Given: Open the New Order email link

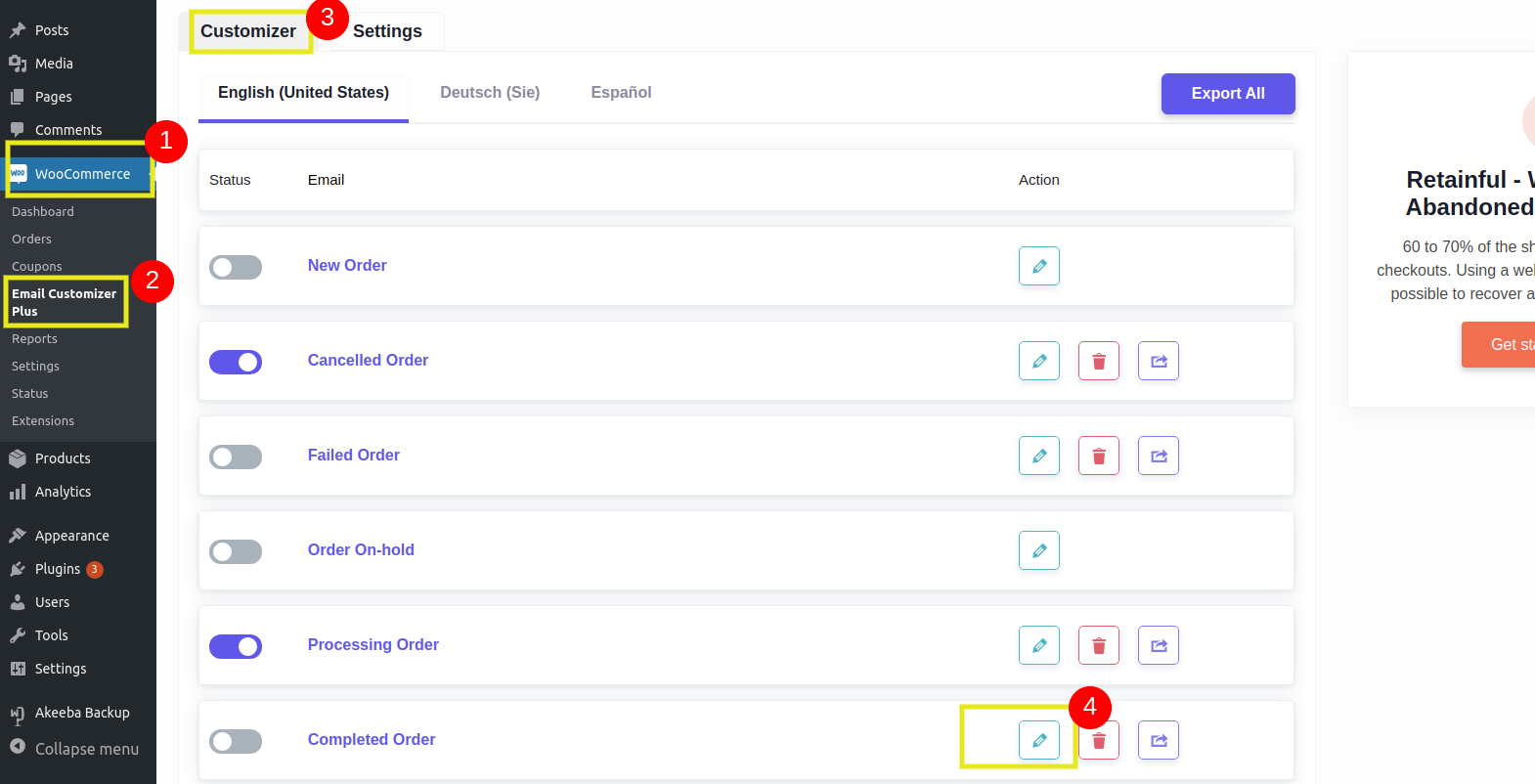Looking at the screenshot, I should (x=347, y=266).
